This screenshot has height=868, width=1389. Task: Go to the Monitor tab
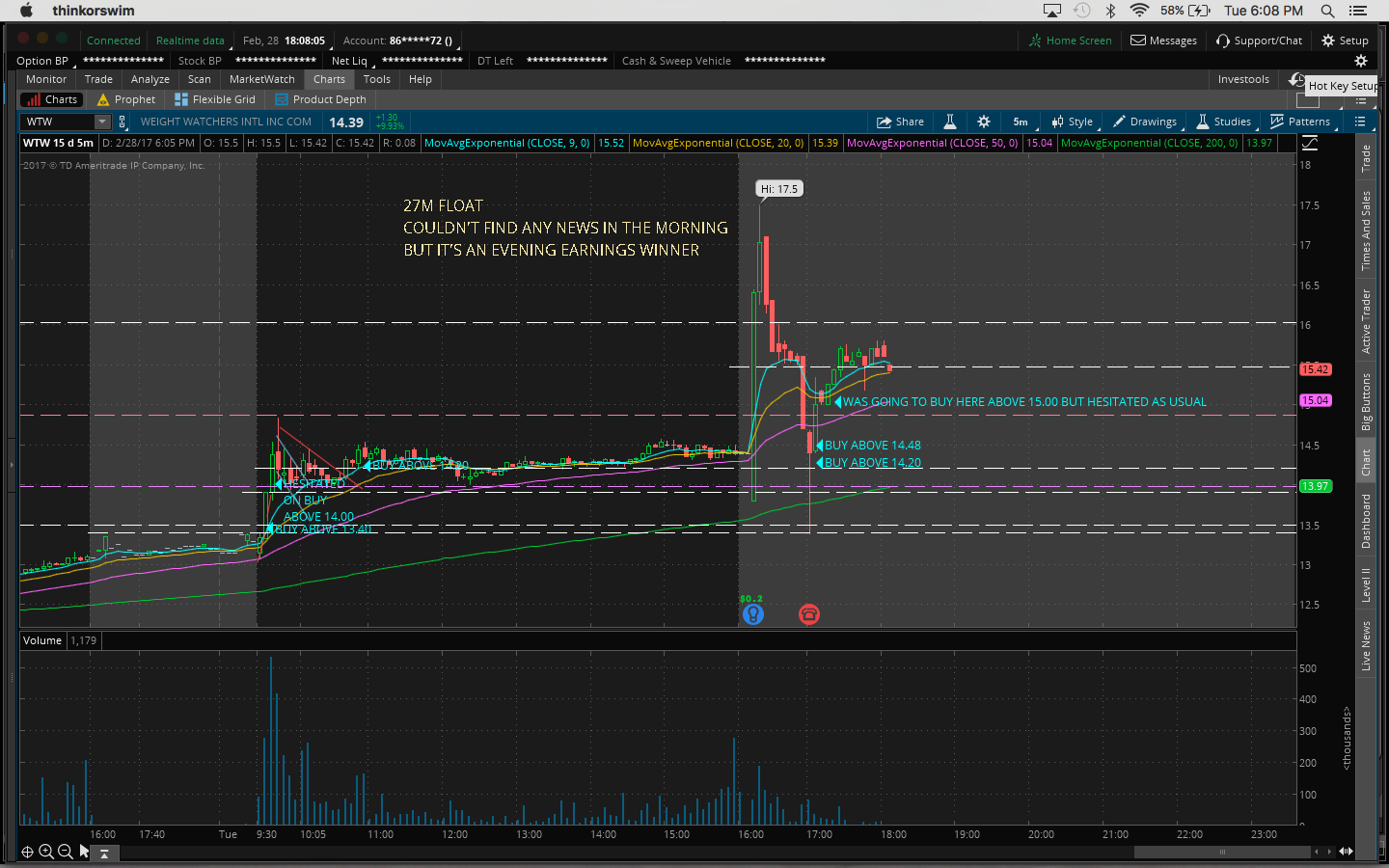46,79
